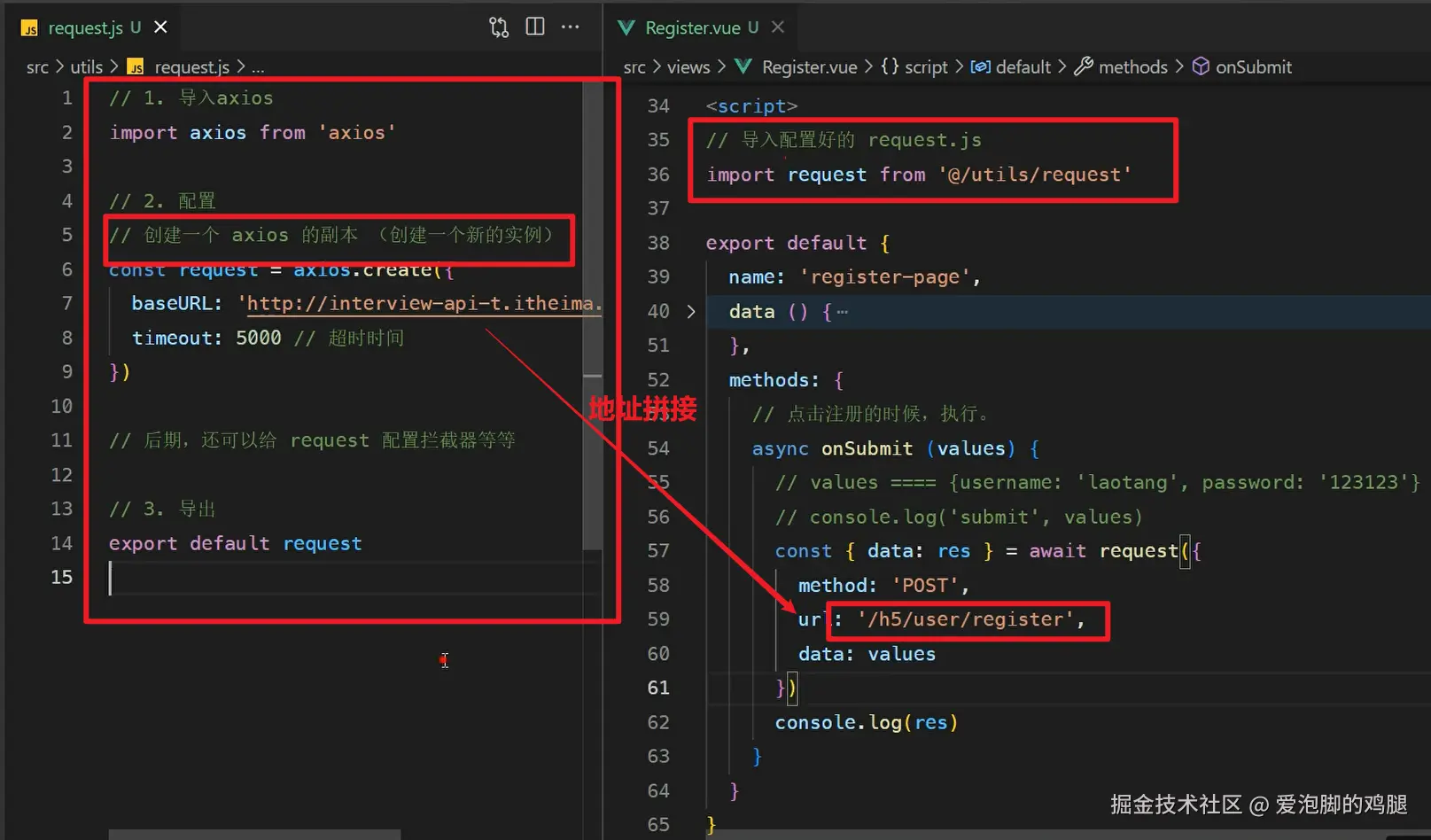The image size is (1431, 840).
Task: Switch to the request.js editor tab
Action: [85, 27]
